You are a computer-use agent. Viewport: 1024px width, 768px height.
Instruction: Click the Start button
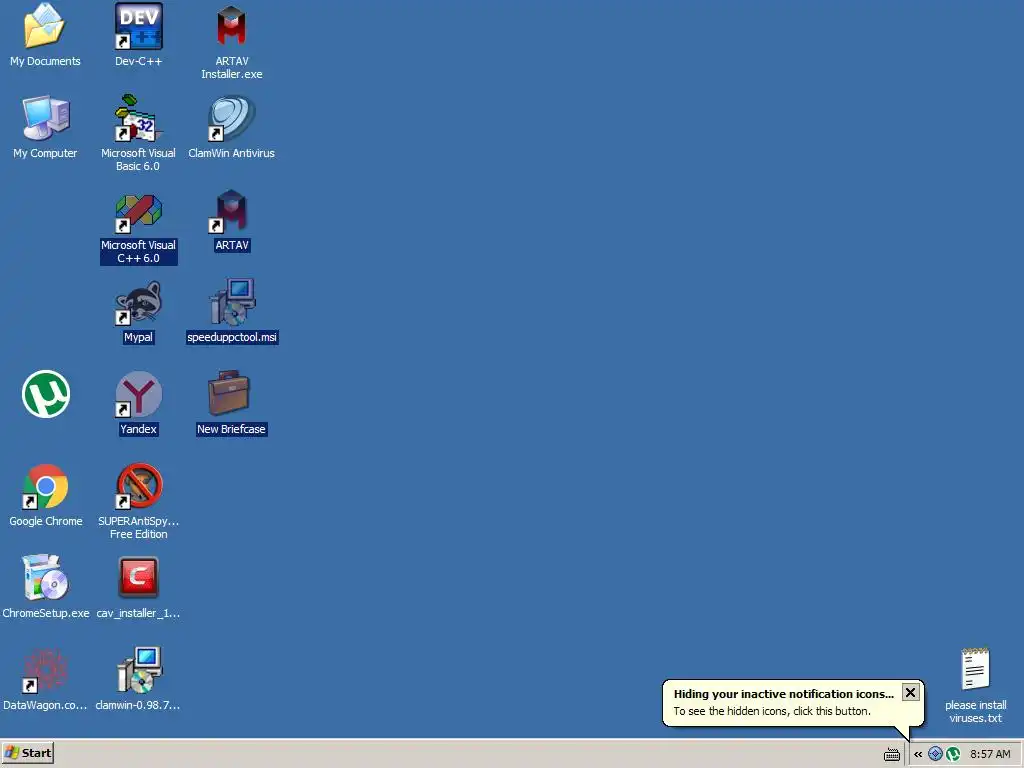click(x=27, y=753)
